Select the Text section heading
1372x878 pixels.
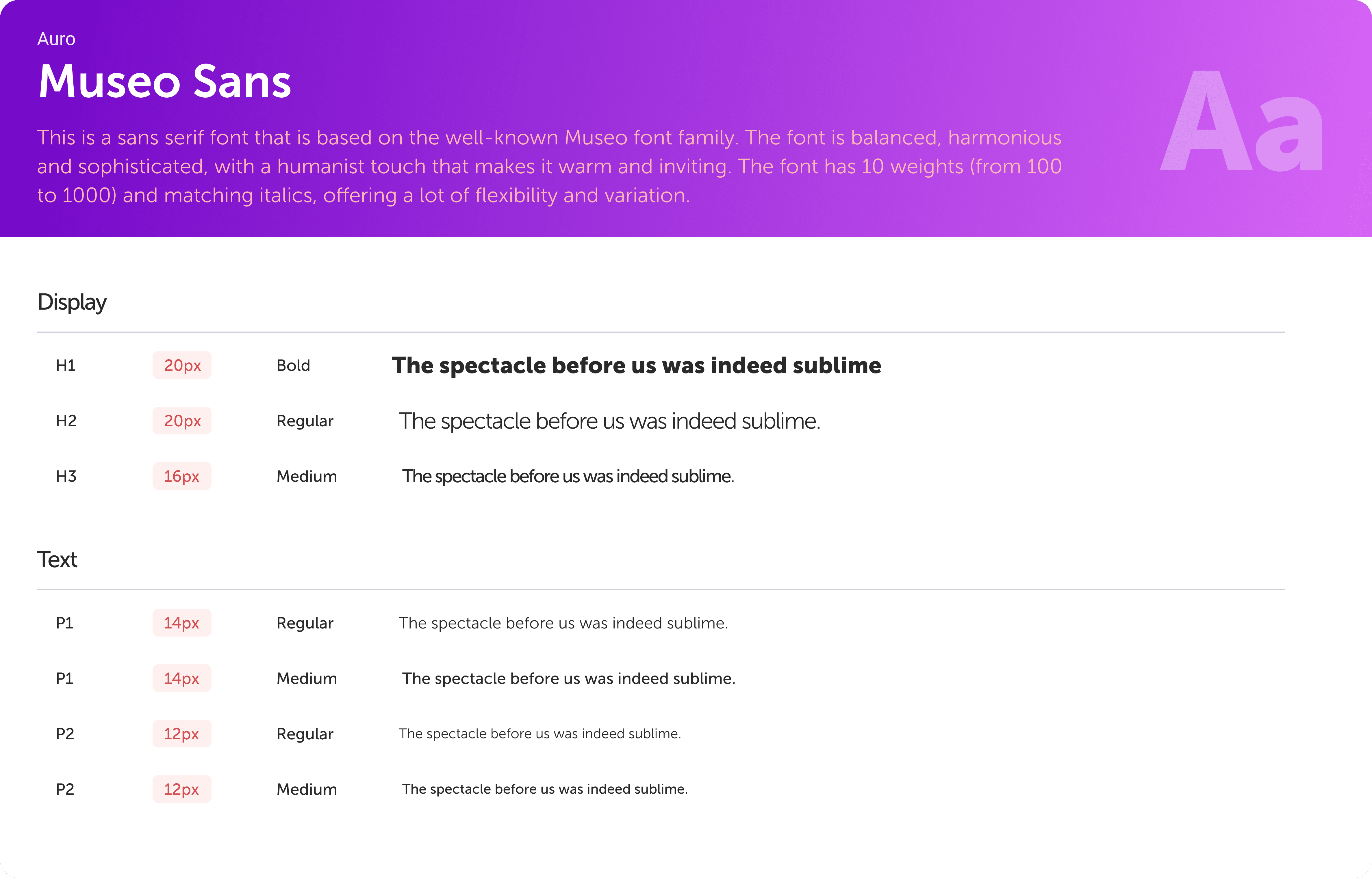coord(57,559)
